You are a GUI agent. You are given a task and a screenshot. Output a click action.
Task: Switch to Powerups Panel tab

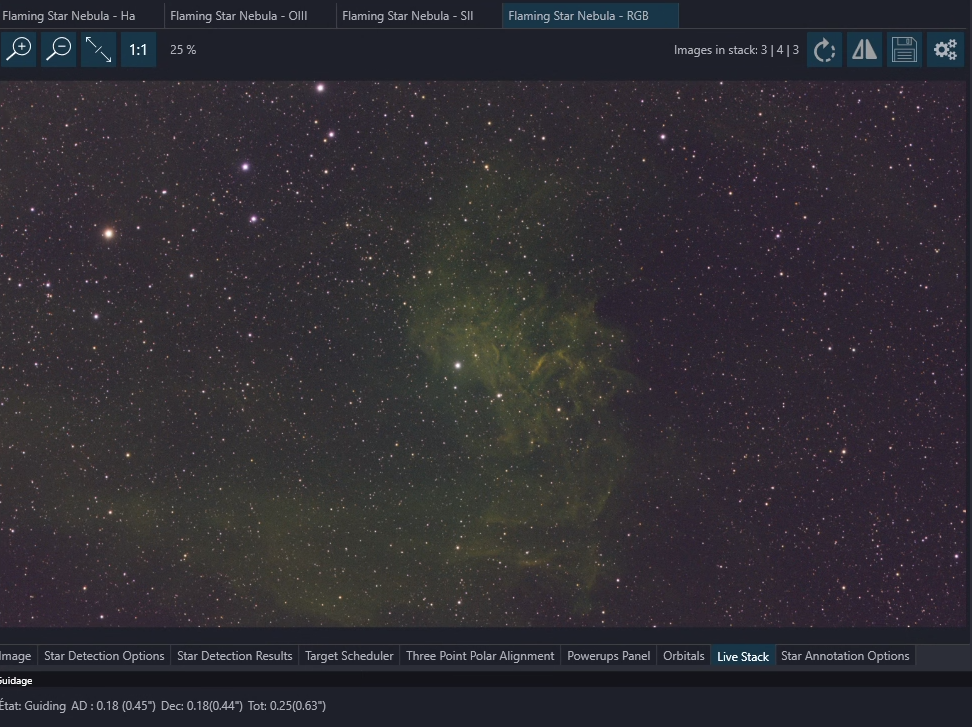pyautogui.click(x=608, y=656)
